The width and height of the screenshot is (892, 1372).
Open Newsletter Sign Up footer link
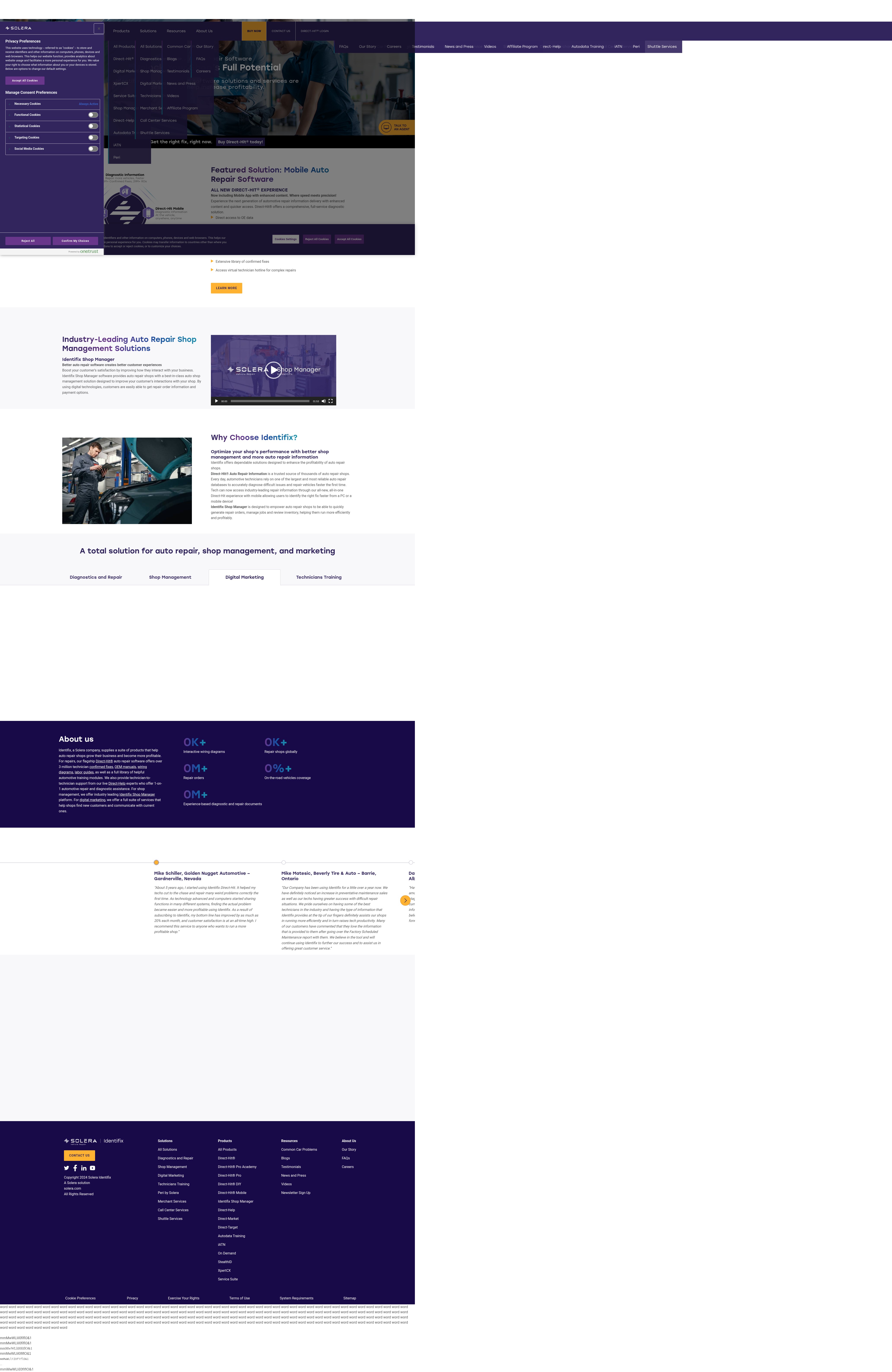[296, 1193]
